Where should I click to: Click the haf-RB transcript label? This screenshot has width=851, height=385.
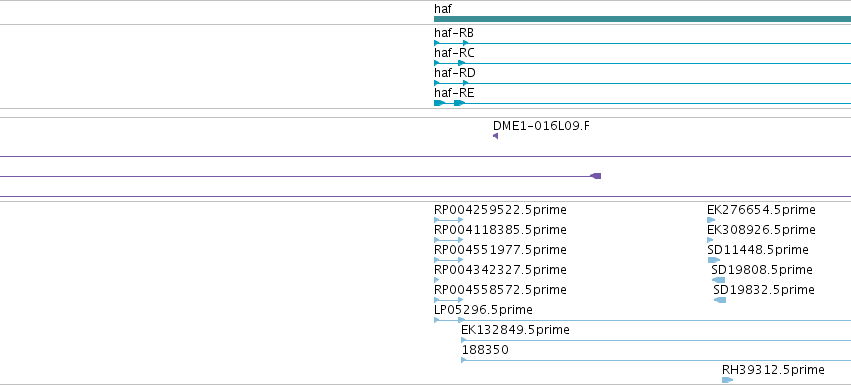pyautogui.click(x=454, y=33)
